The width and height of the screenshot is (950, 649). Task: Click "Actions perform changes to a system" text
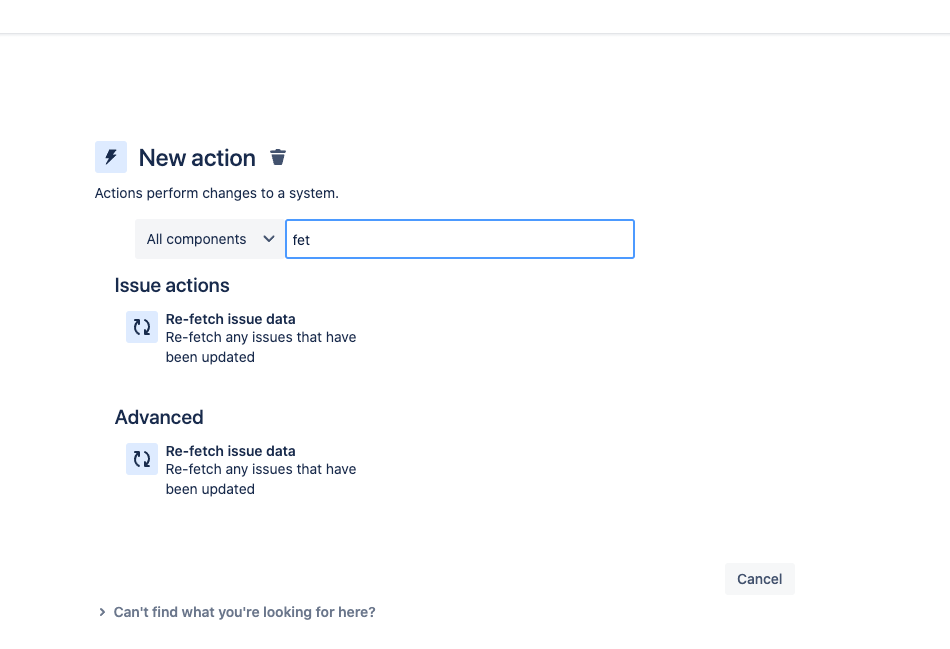217,193
